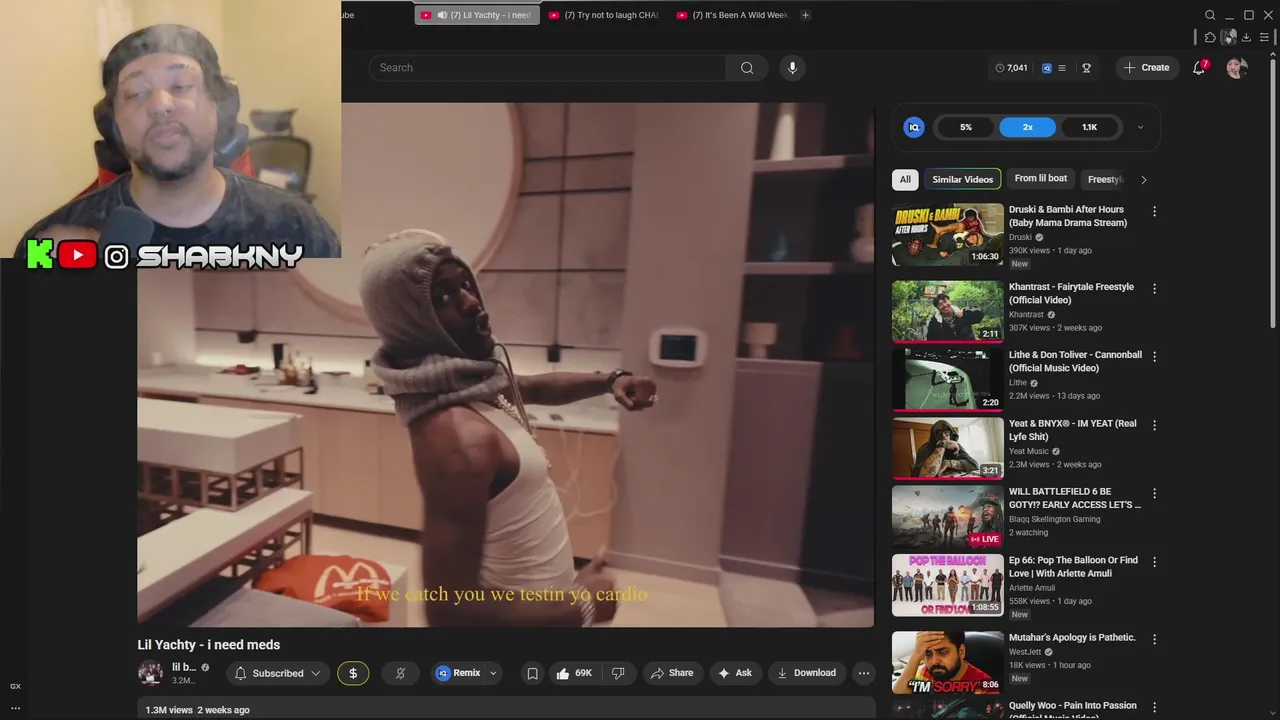The width and height of the screenshot is (1280, 720).
Task: Switch to It's Been A Wild Week tab
Action: click(733, 15)
